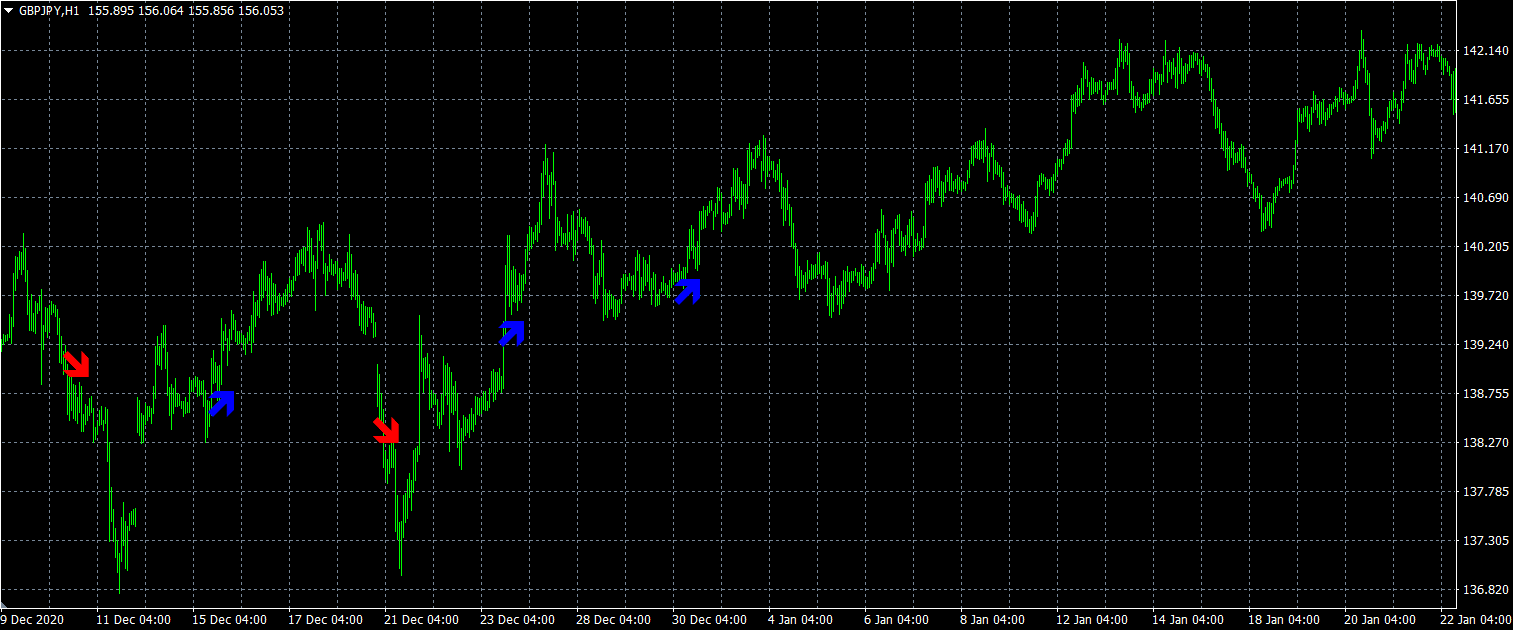Image resolution: width=1513 pixels, height=630 pixels.
Task: Click the 137.305 price axis label
Action: click(1485, 541)
